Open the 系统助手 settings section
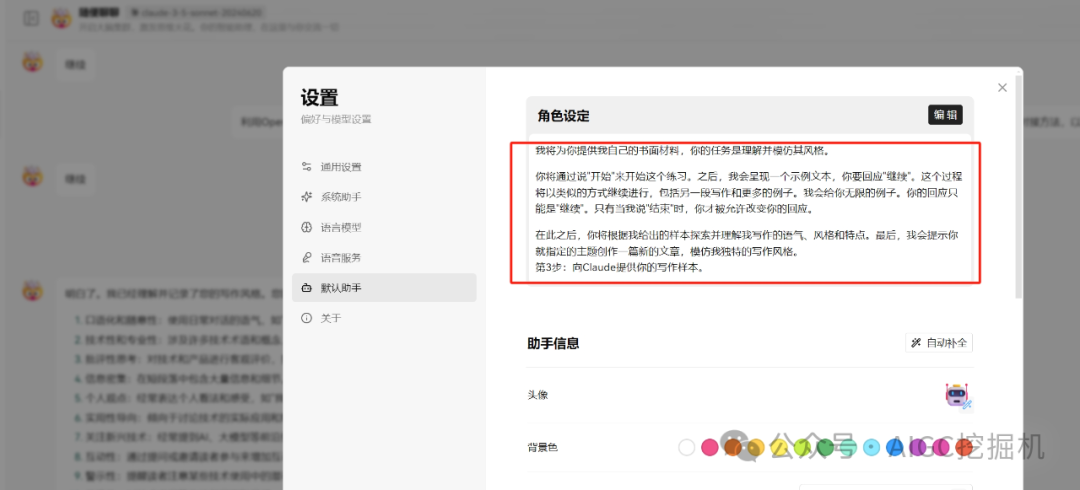This screenshot has width=1080, height=490. coord(384,197)
